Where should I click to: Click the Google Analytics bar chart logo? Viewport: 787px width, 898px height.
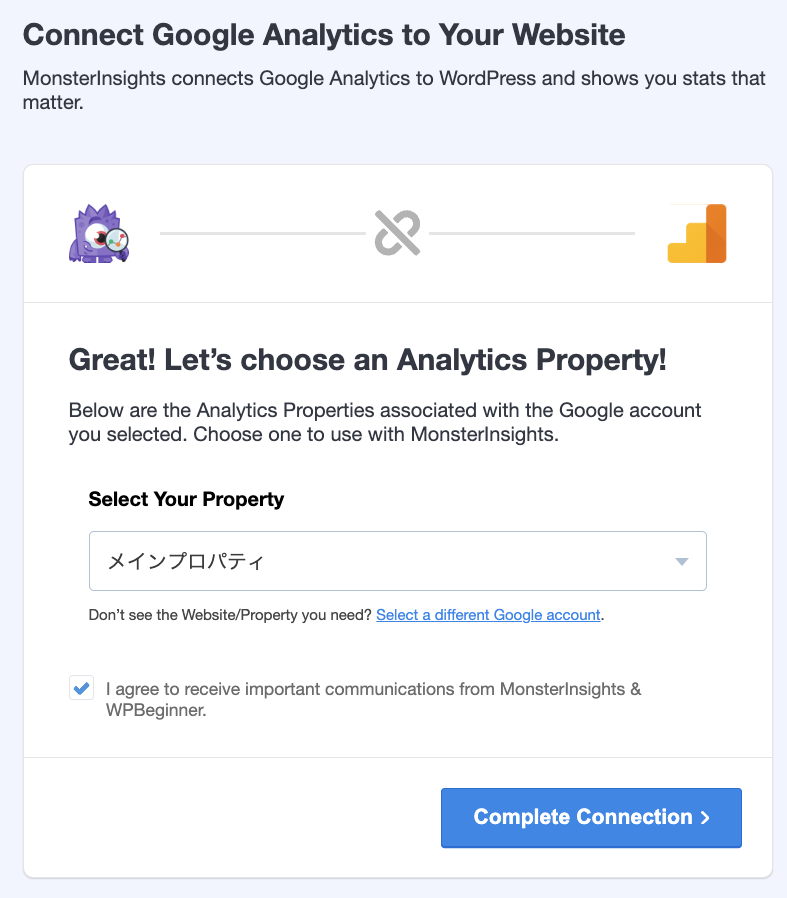697,234
